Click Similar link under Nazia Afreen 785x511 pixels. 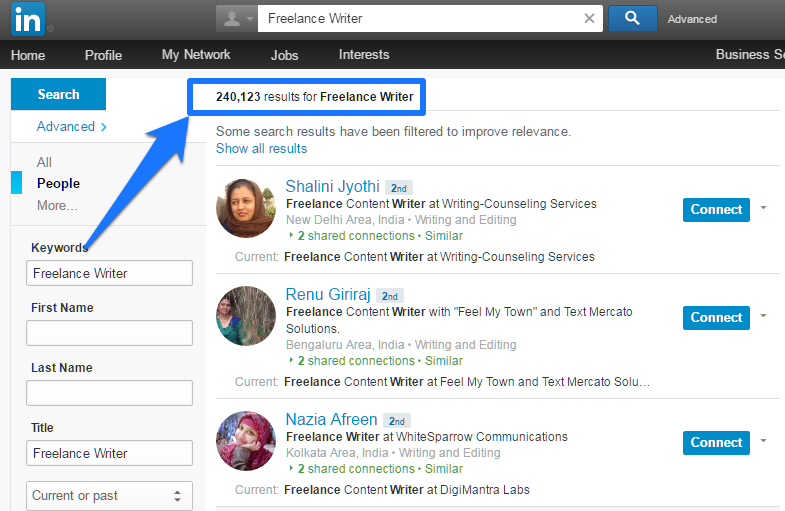pos(444,469)
